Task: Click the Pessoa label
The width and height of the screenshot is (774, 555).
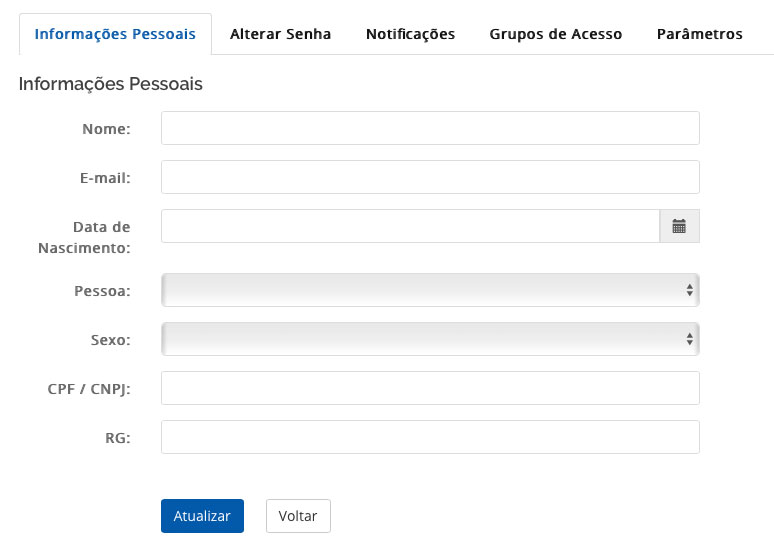Action: pyautogui.click(x=102, y=291)
